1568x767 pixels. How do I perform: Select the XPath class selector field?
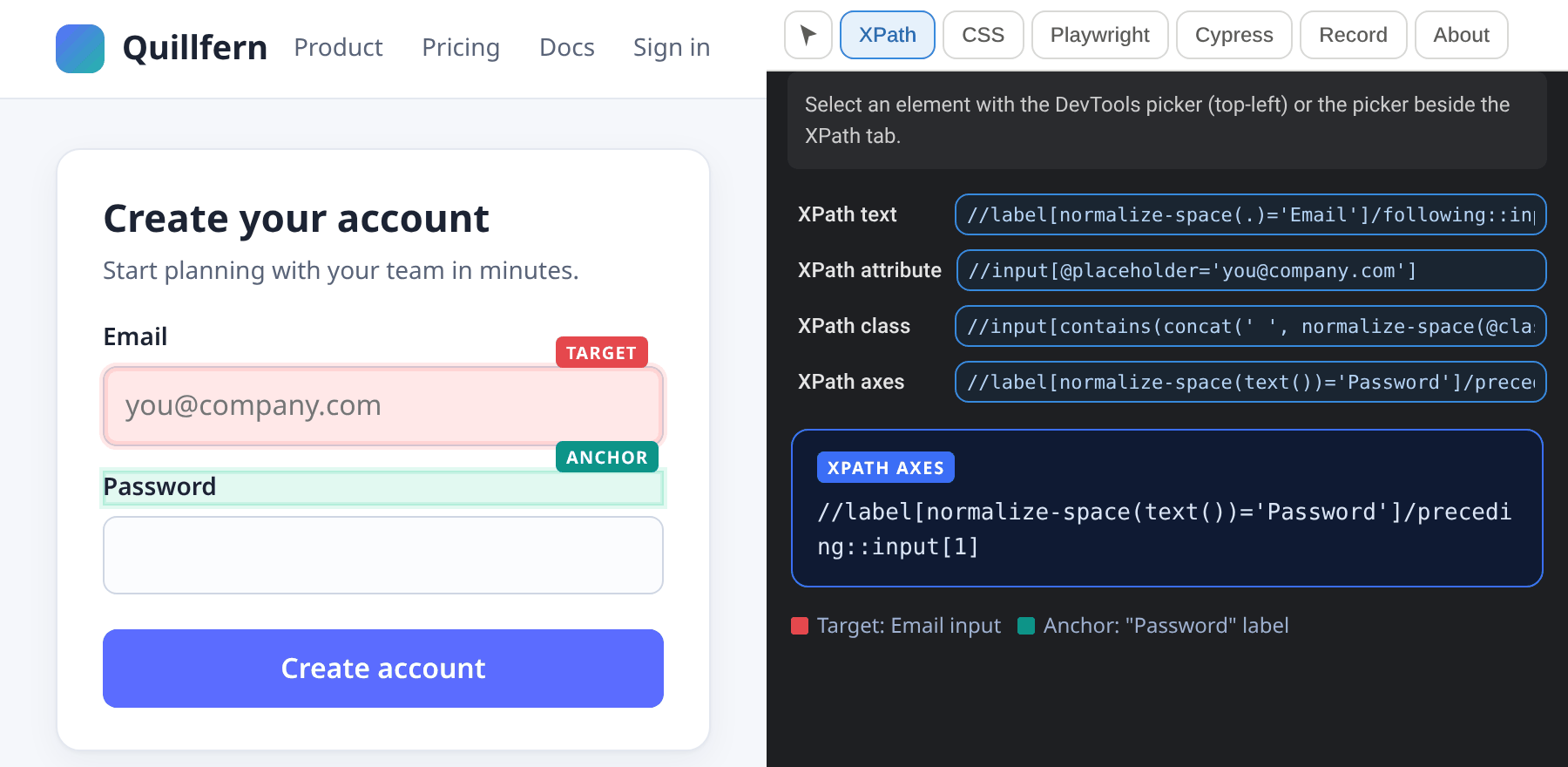pyautogui.click(x=1250, y=326)
